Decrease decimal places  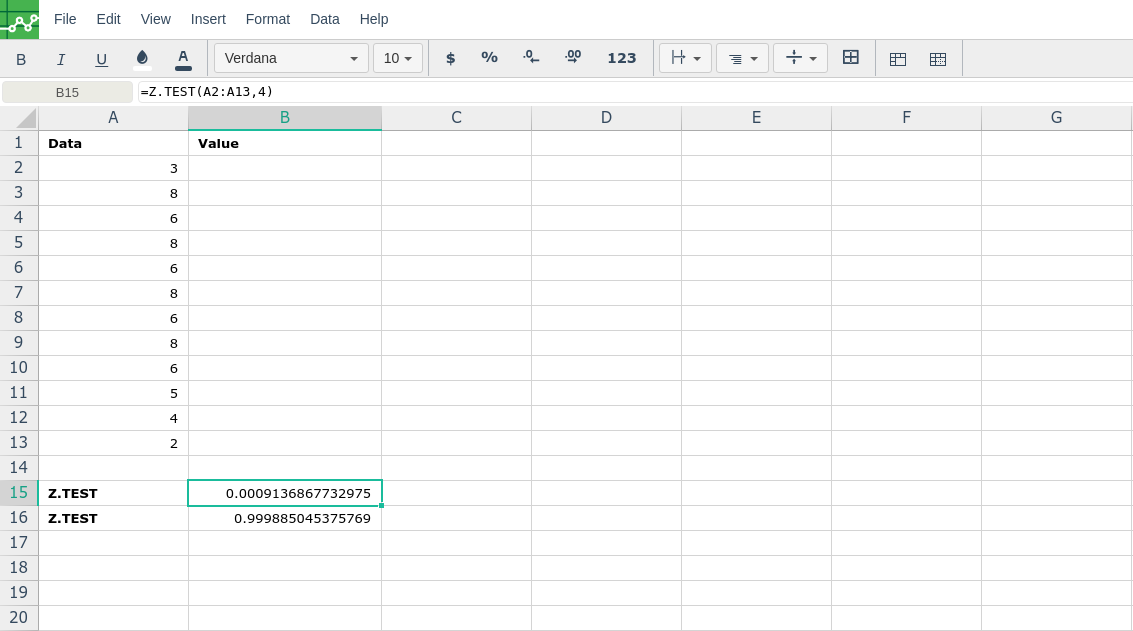[531, 58]
